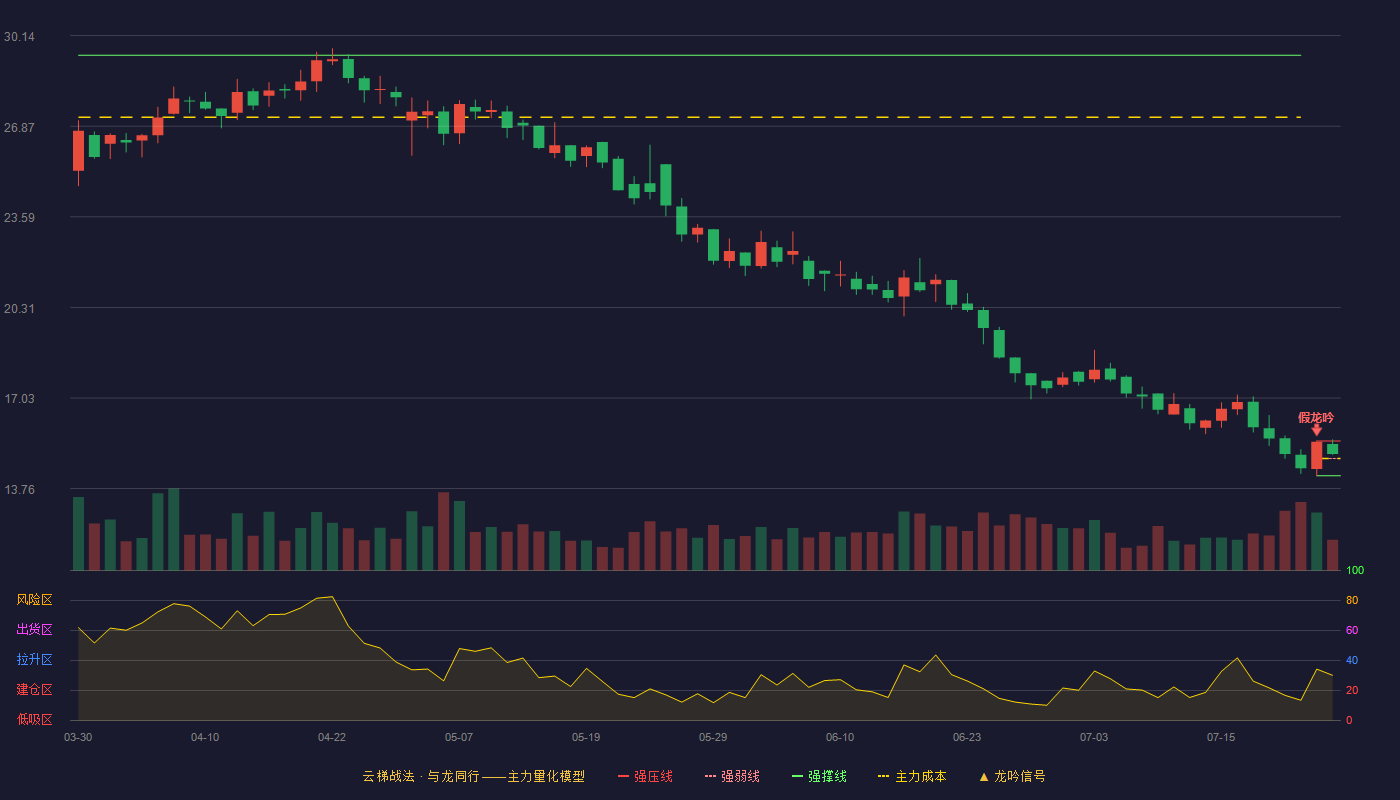This screenshot has height=800, width=1400.
Task: Click the 假龙吟 signal label
Action: click(x=1316, y=417)
